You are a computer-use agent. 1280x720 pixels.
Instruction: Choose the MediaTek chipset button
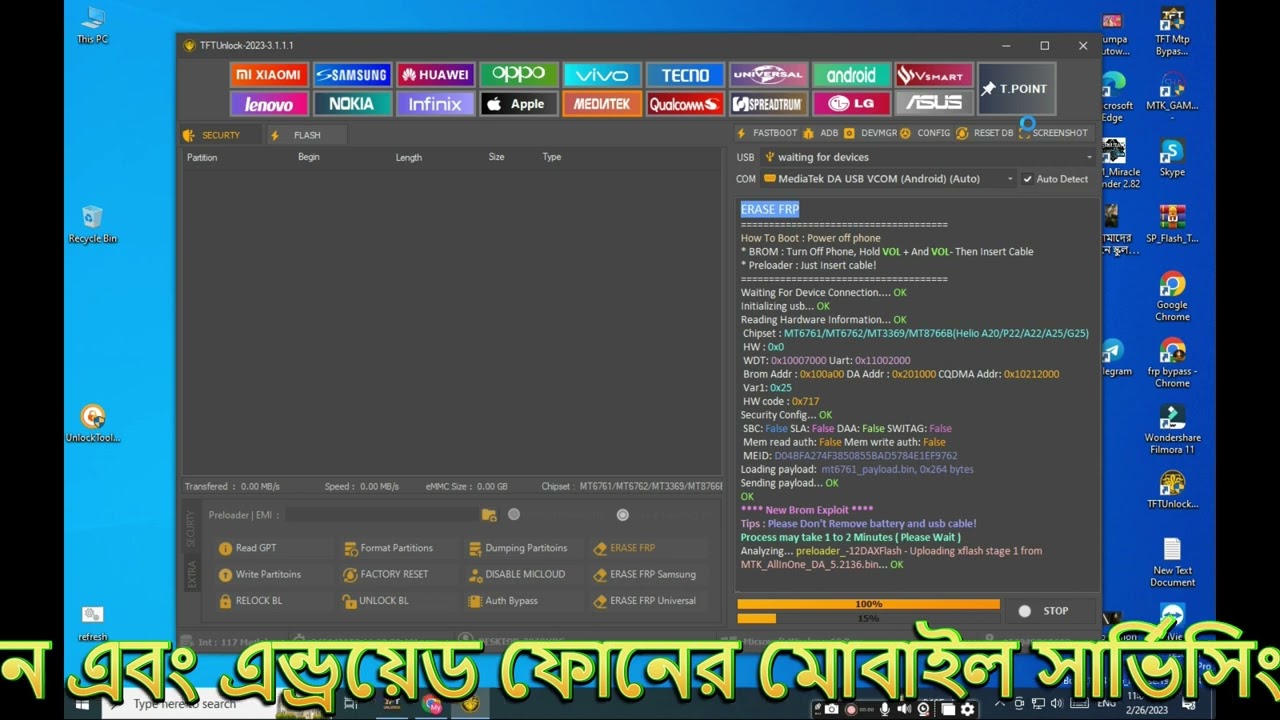601,104
